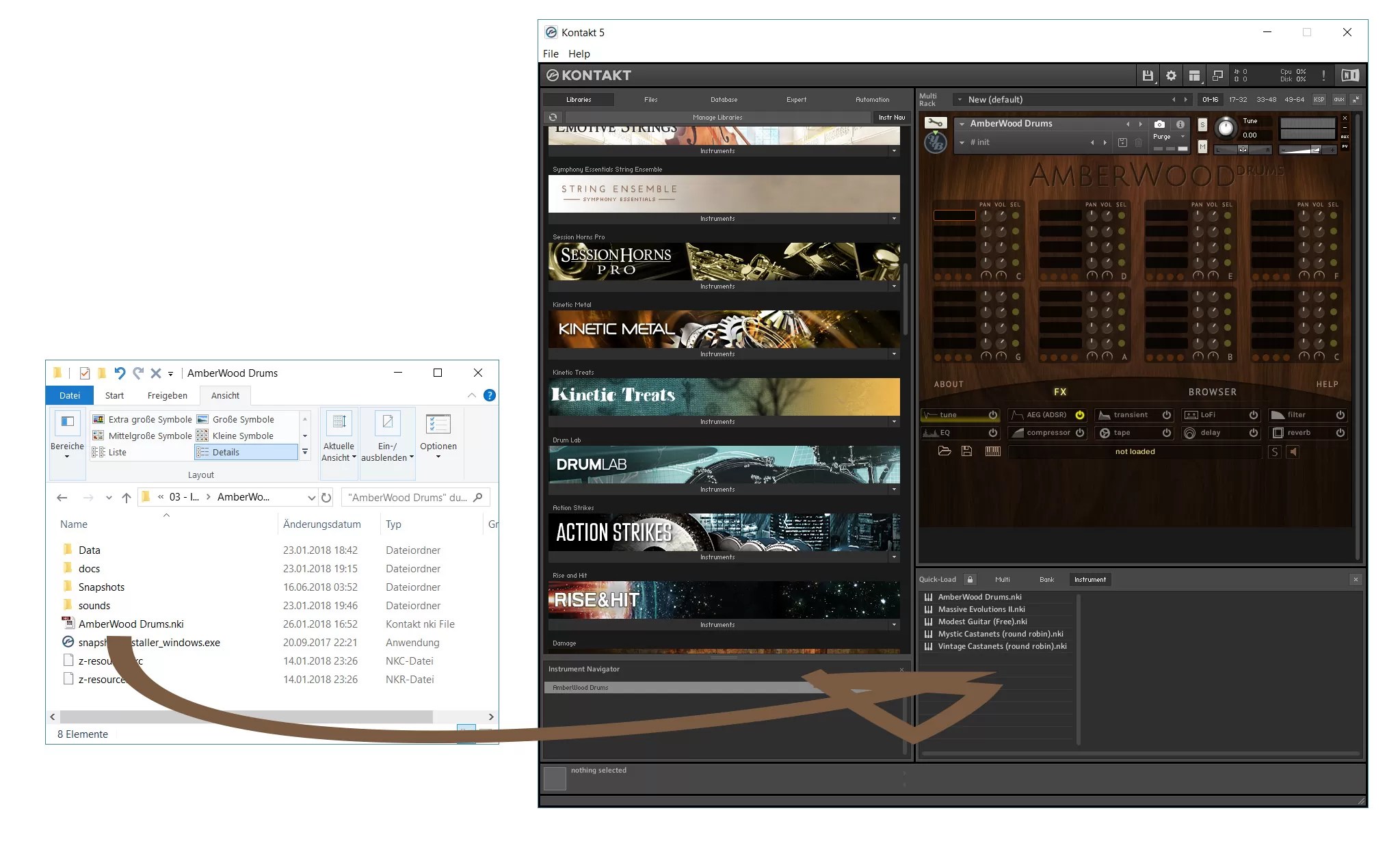Show the virtual keyboard icon near not loaded
This screenshot has height=841, width=1400.
pos(993,451)
